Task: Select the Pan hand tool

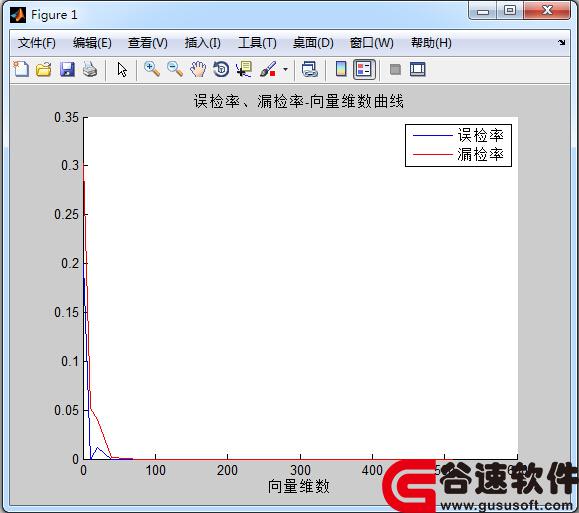Action: pos(198,69)
